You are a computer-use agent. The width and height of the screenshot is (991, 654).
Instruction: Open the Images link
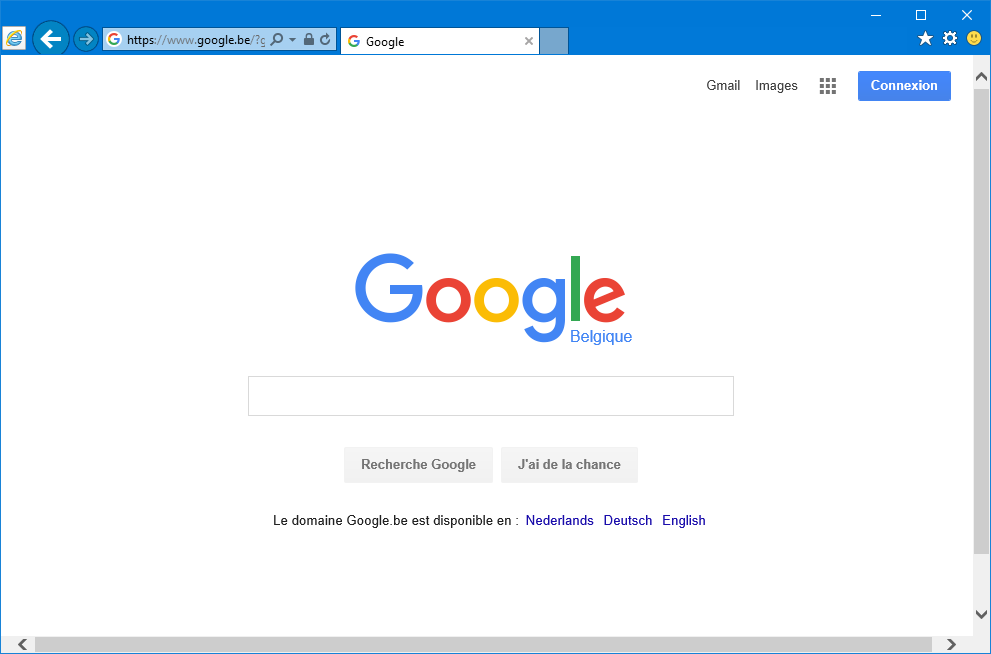(x=776, y=85)
